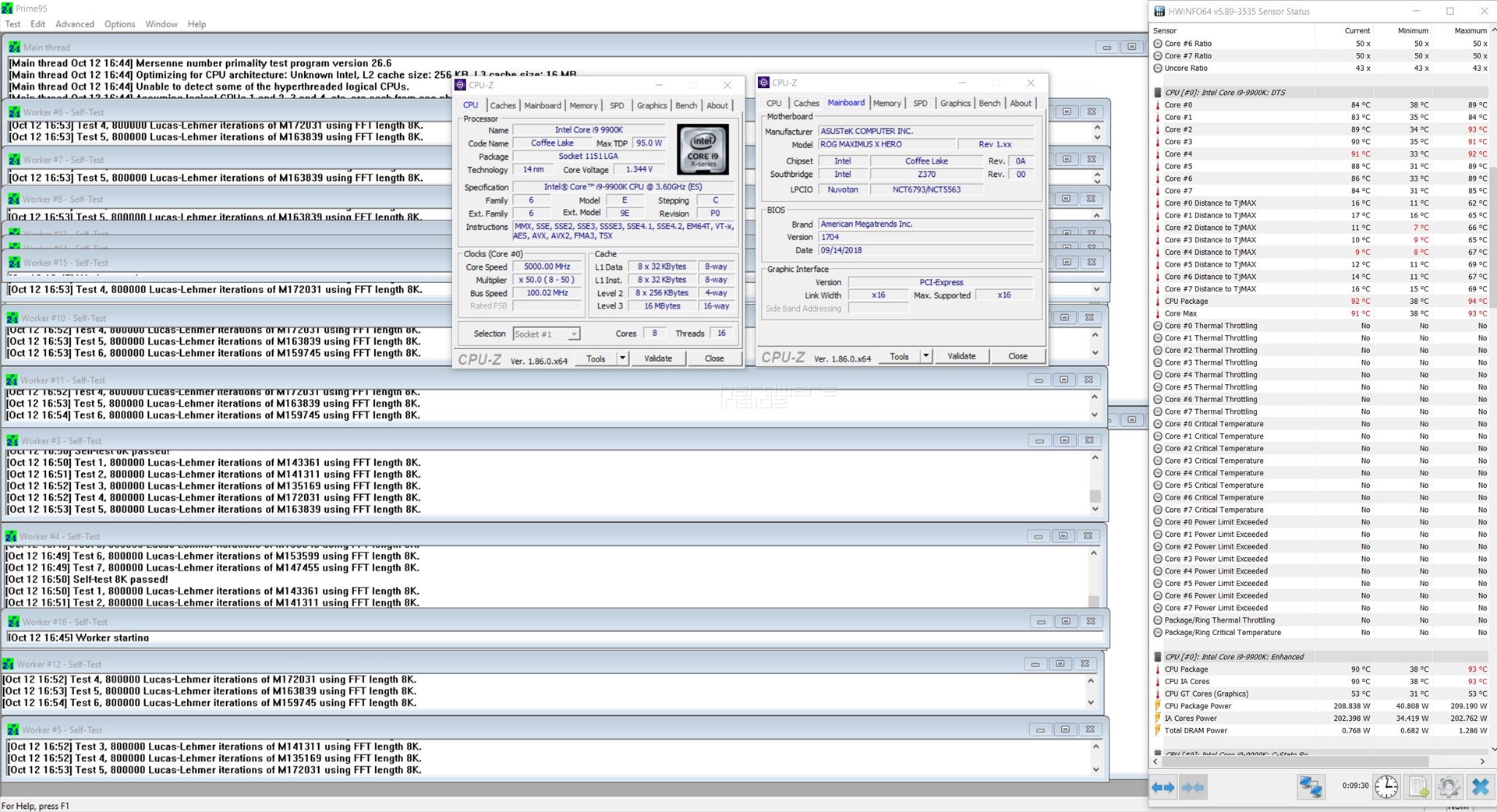Click the chip icon beside CPU DTS section
Viewport: 1497px width, 812px height.
point(1158,93)
